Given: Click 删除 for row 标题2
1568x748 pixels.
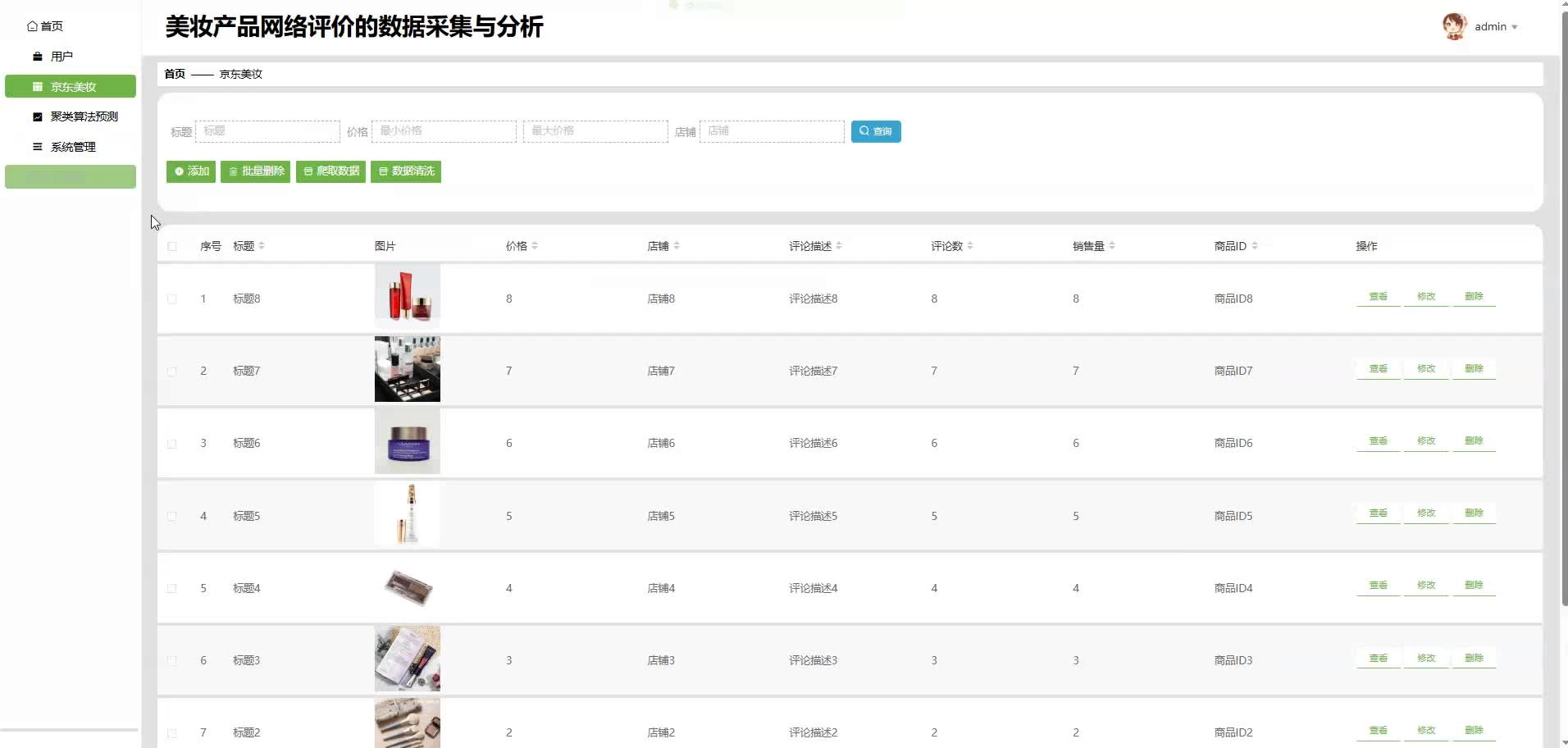Looking at the screenshot, I should 1474,731.
